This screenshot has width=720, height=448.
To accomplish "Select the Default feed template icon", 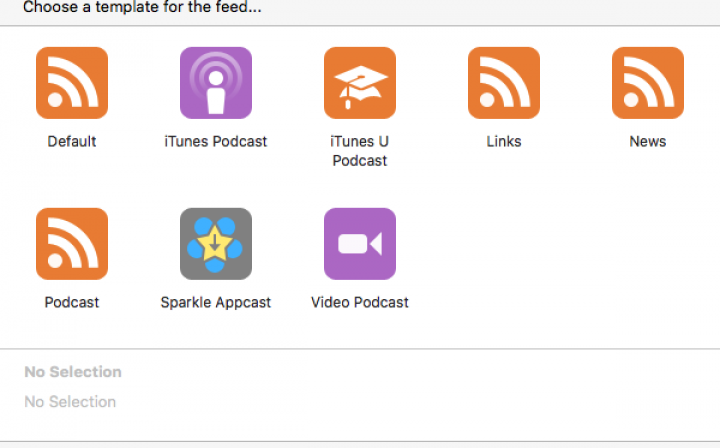I will coord(72,83).
